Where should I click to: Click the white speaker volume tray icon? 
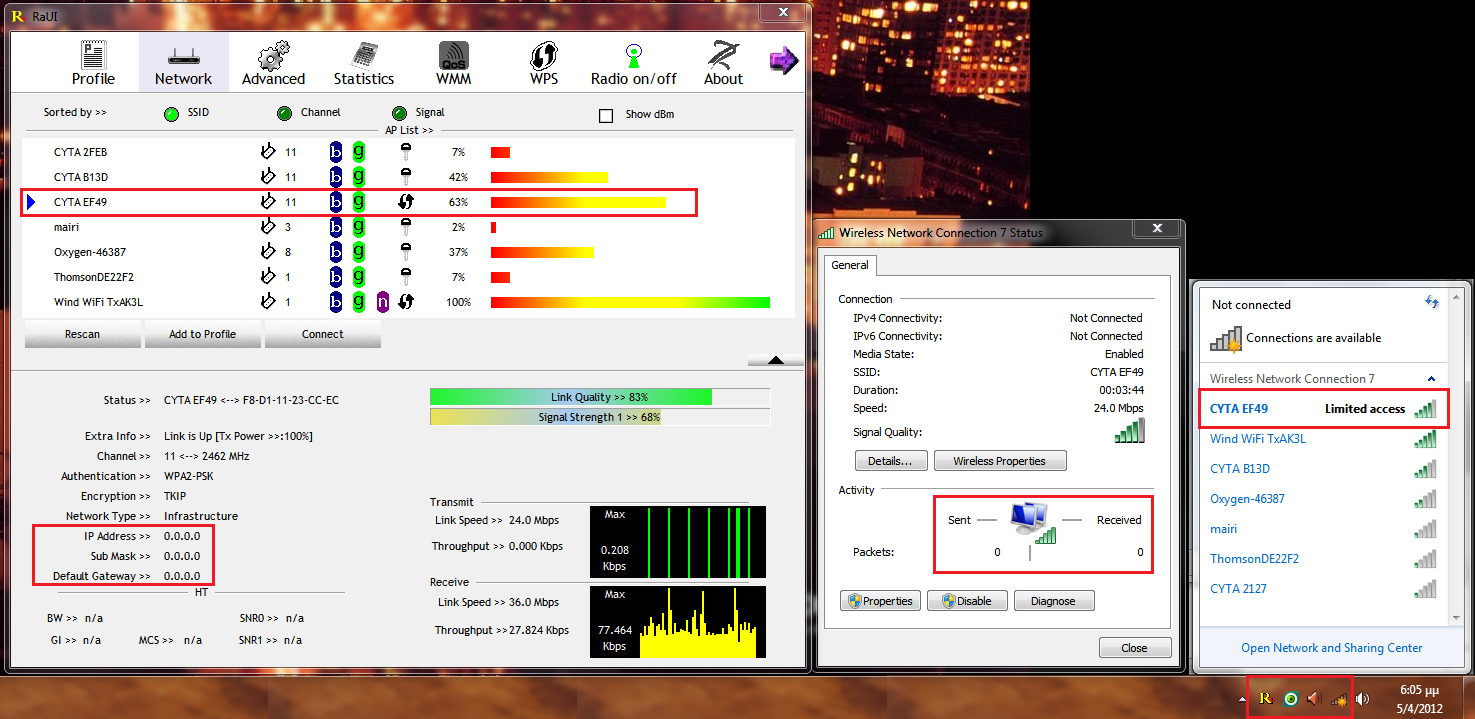coord(1362,699)
